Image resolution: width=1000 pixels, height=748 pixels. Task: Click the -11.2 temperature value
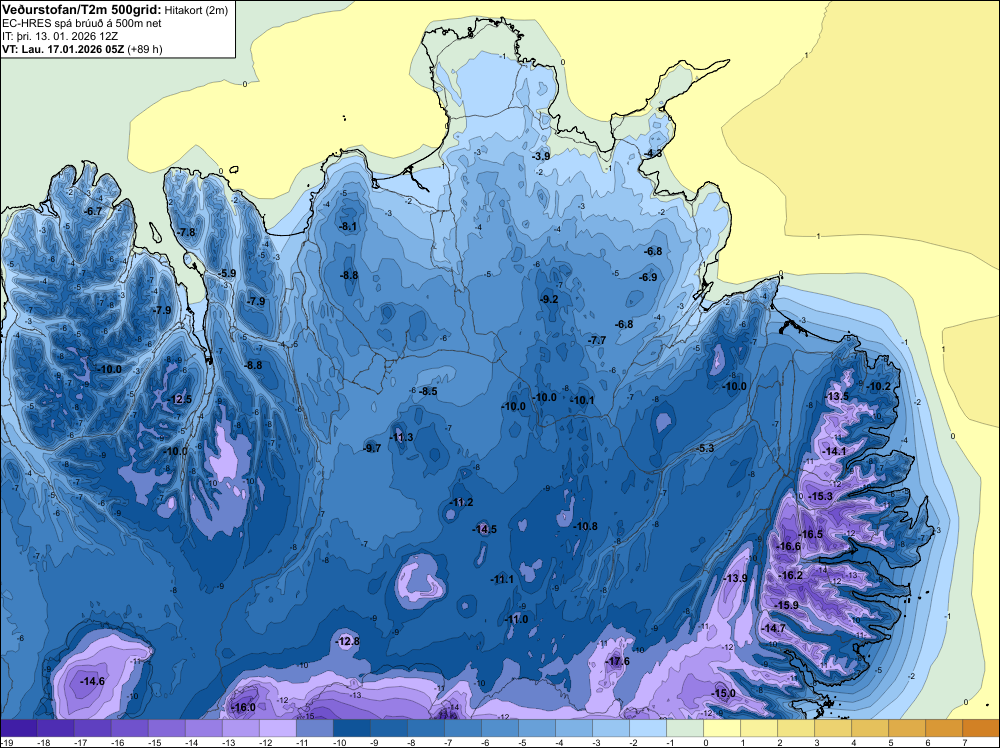461,502
